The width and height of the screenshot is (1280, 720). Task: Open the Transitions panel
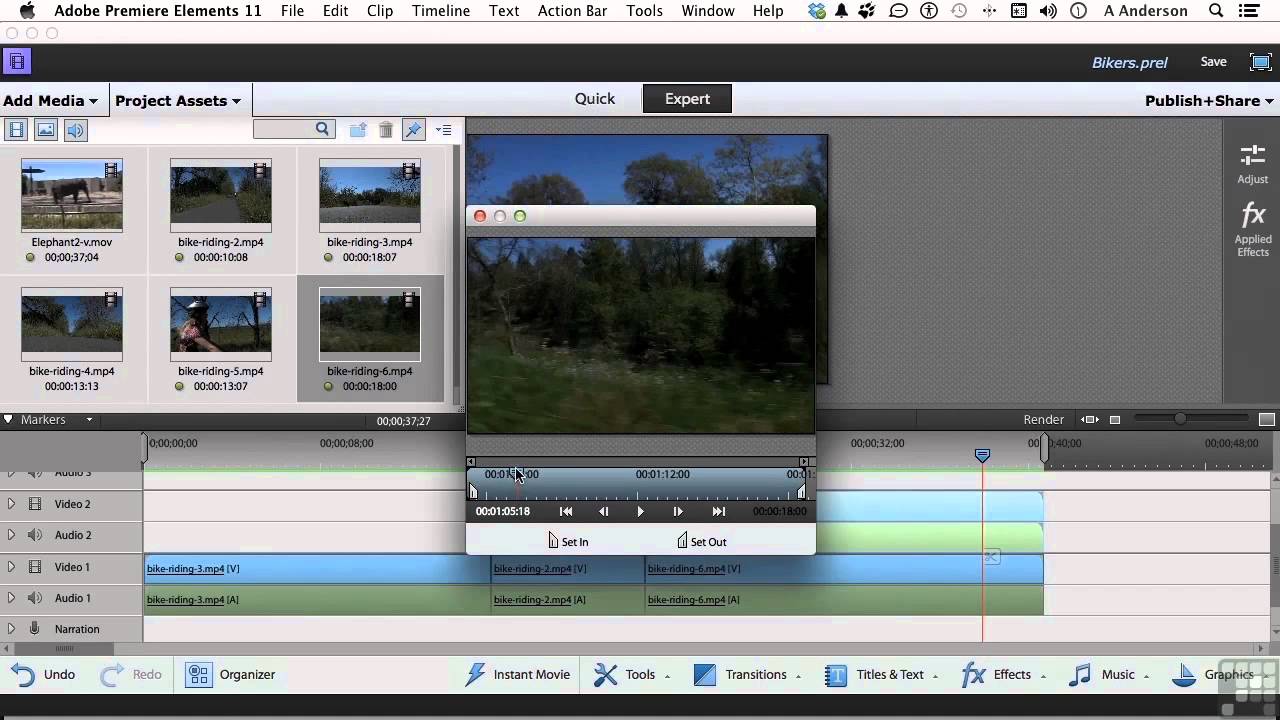click(747, 674)
